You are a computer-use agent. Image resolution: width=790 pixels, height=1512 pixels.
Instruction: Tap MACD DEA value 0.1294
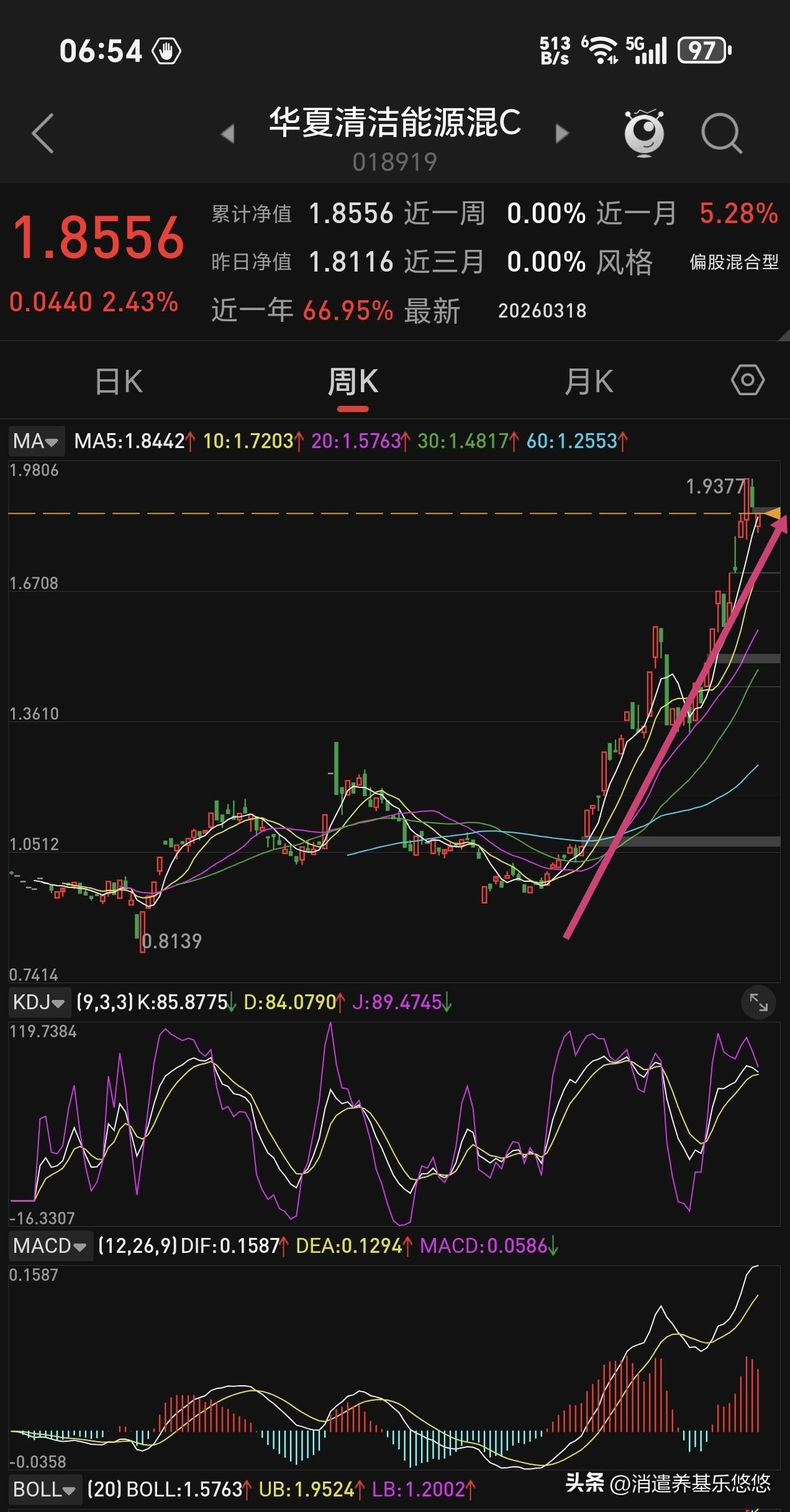click(x=354, y=1246)
